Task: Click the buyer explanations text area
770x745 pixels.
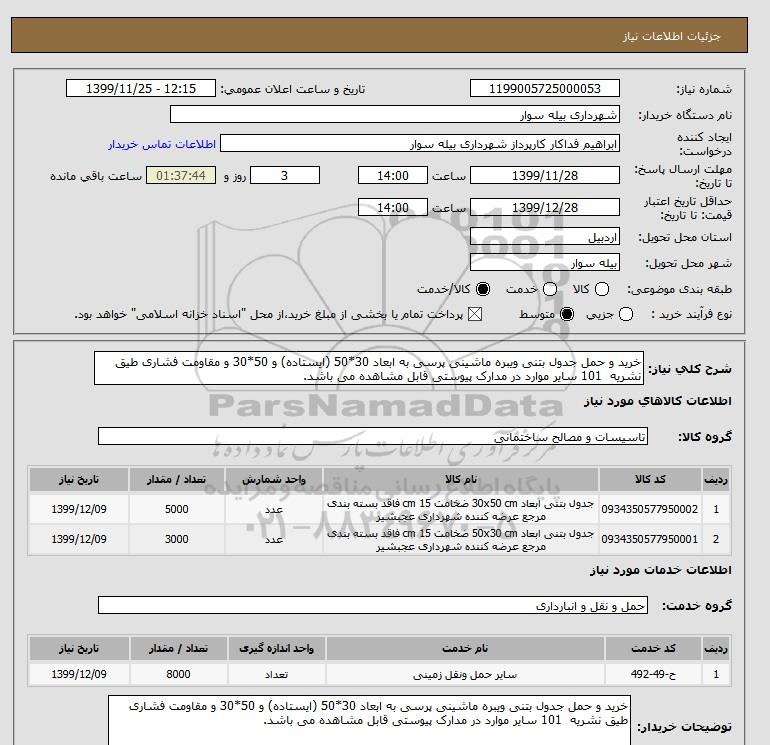Action: pos(369,720)
